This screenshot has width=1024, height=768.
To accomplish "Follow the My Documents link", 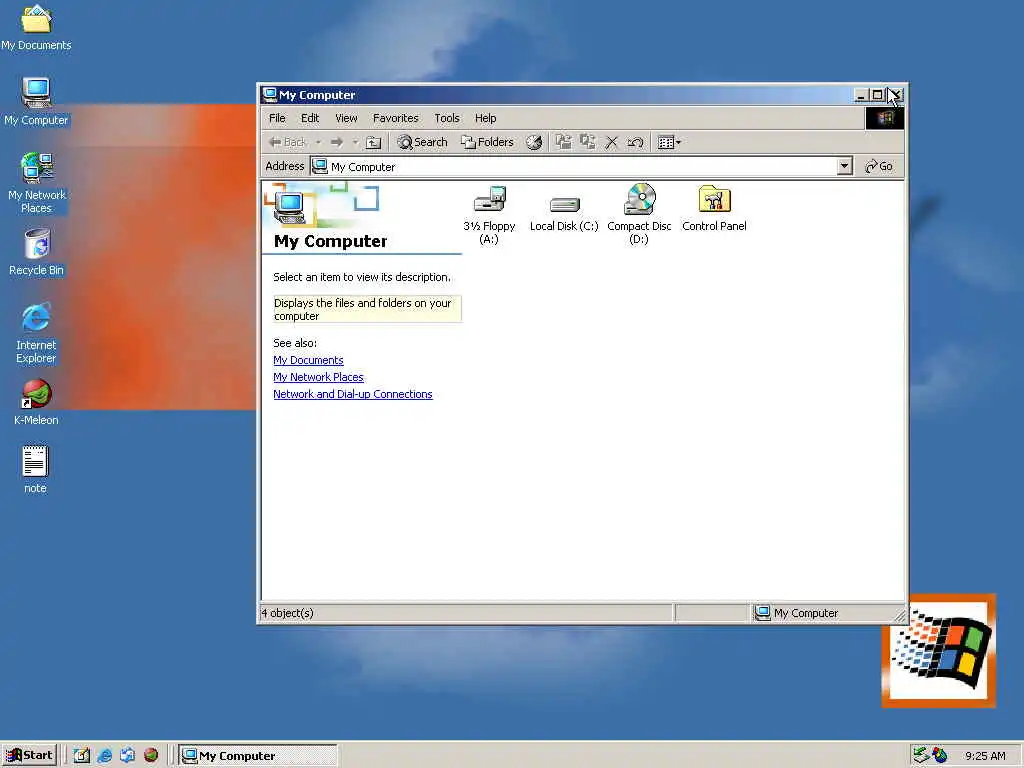I will coord(308,360).
